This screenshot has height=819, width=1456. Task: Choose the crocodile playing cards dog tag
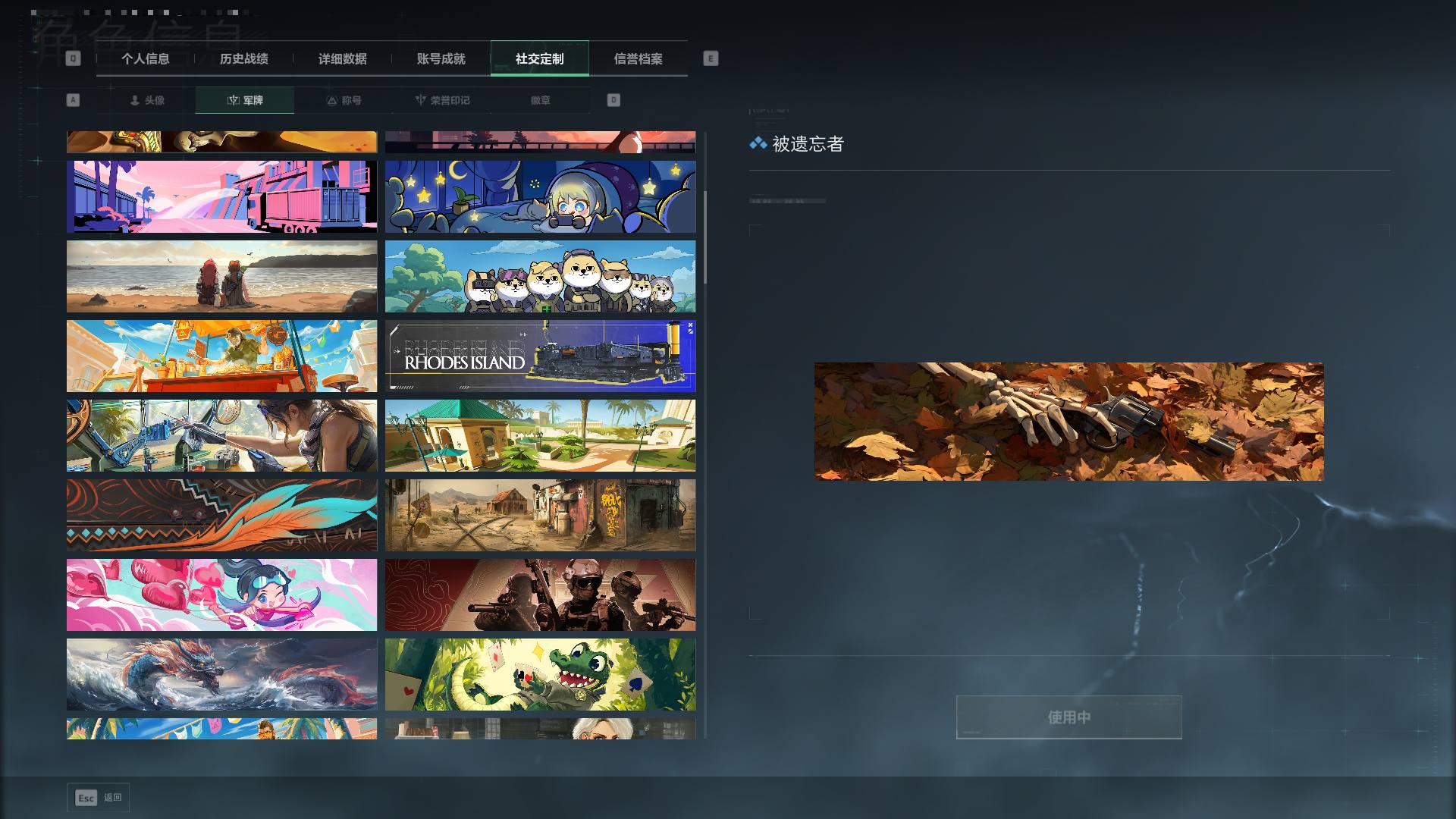tap(540, 674)
